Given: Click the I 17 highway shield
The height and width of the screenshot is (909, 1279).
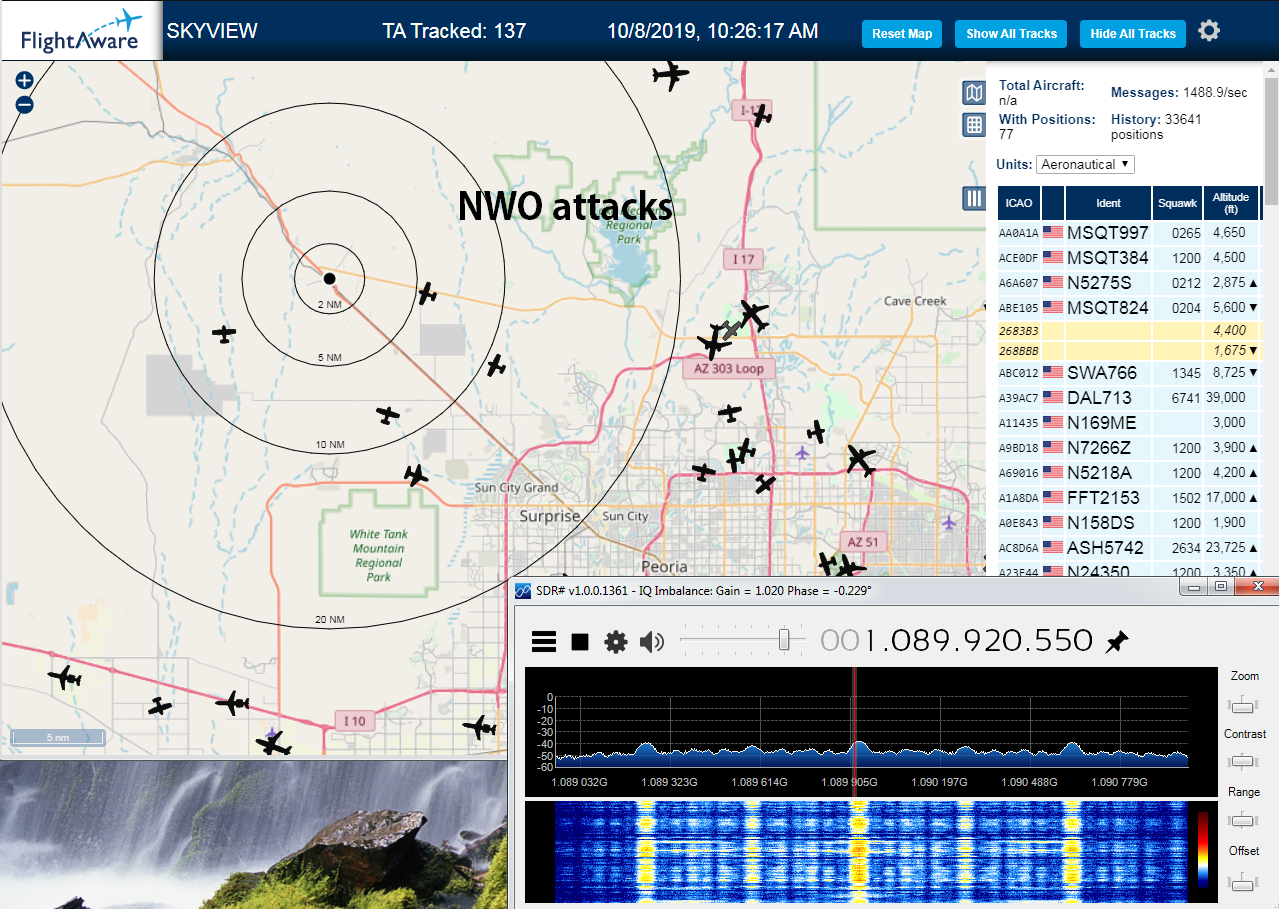Looking at the screenshot, I should [743, 260].
